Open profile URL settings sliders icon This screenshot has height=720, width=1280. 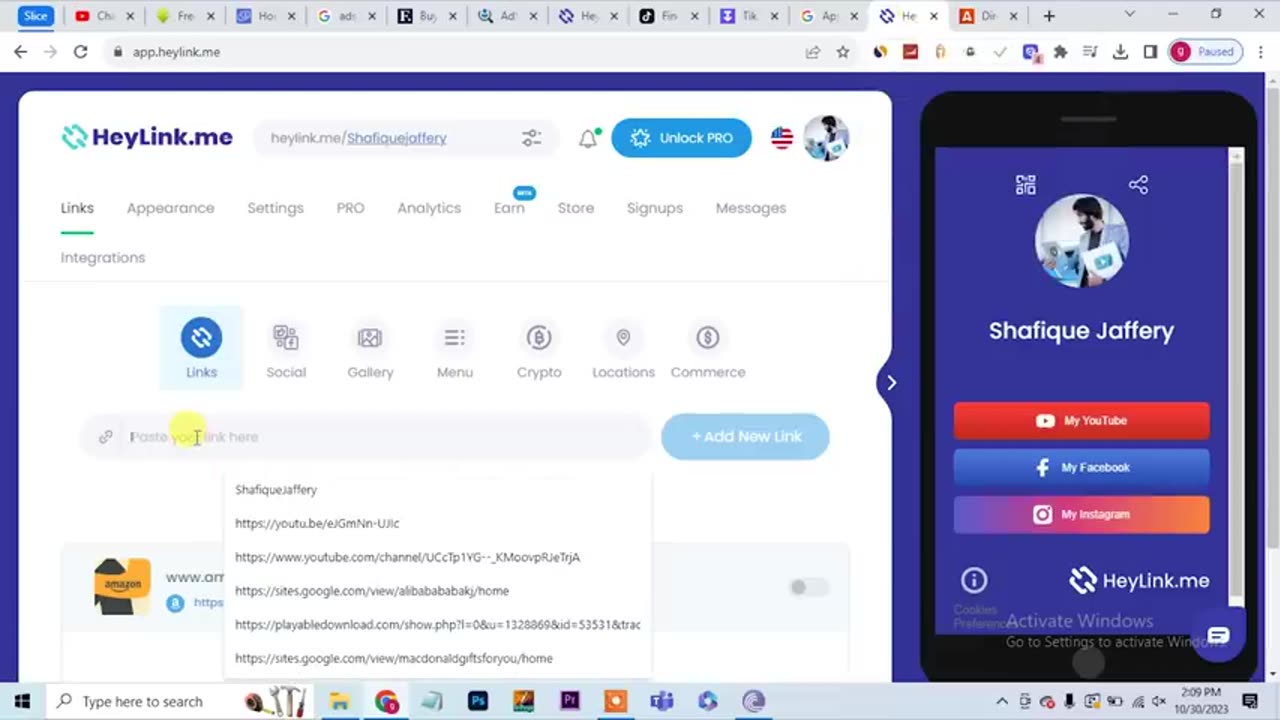[531, 138]
